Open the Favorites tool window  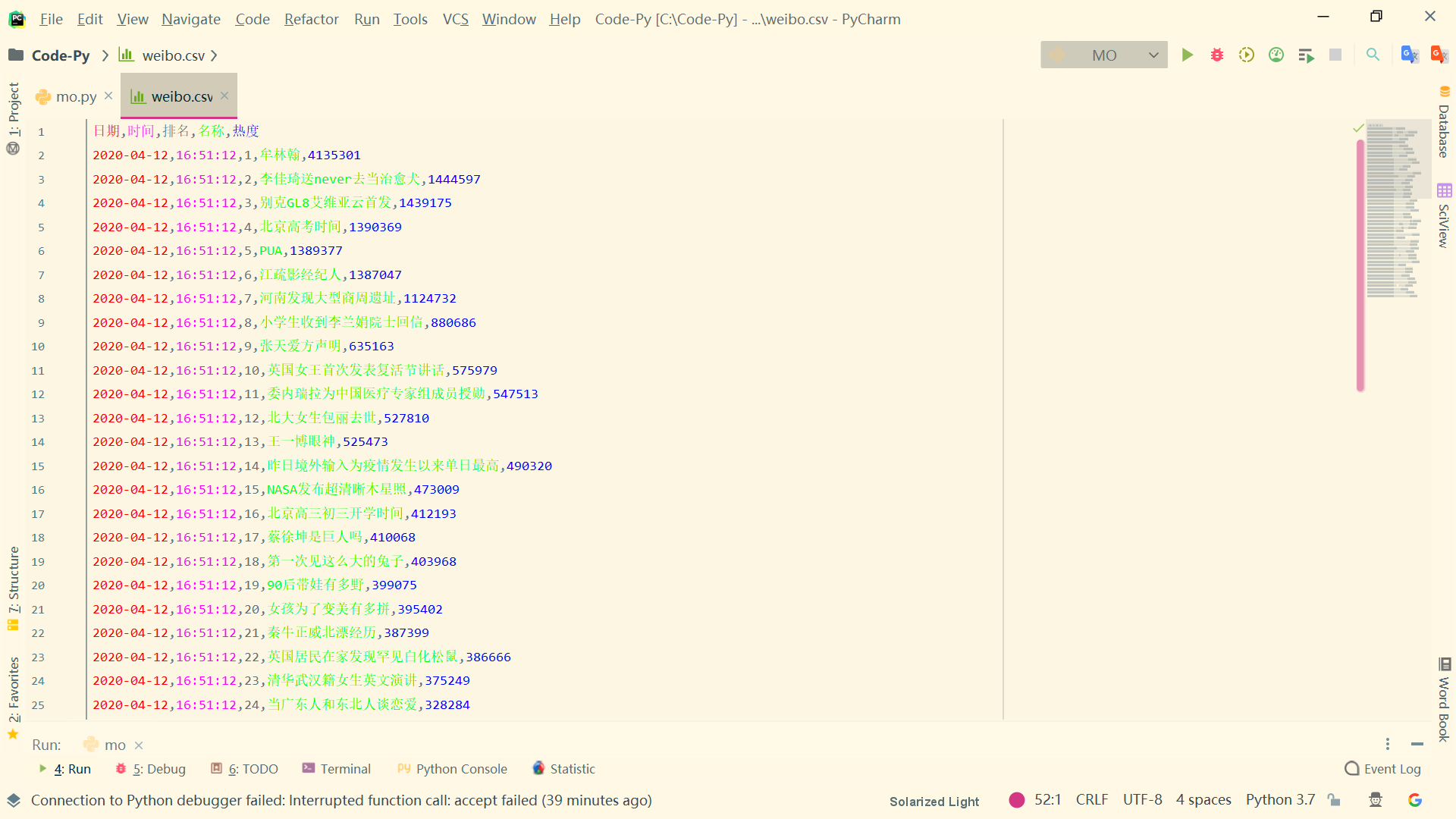click(13, 698)
